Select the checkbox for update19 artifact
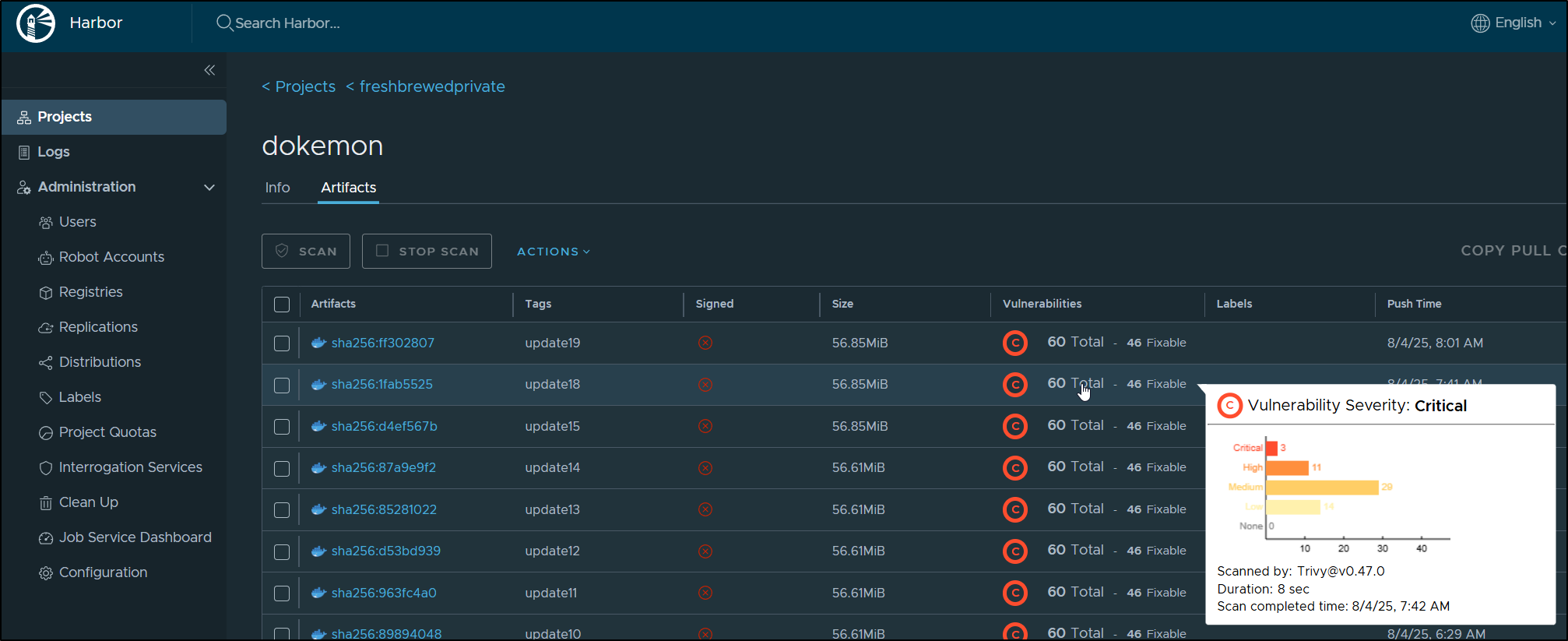 tap(282, 343)
